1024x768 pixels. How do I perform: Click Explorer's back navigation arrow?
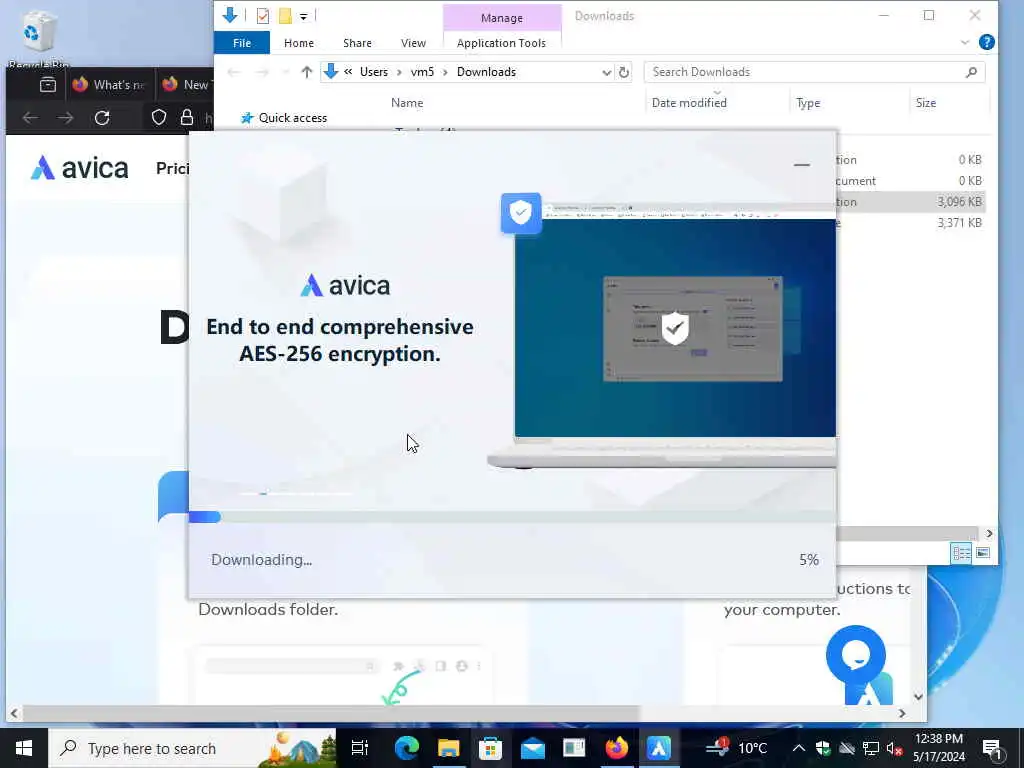(234, 72)
